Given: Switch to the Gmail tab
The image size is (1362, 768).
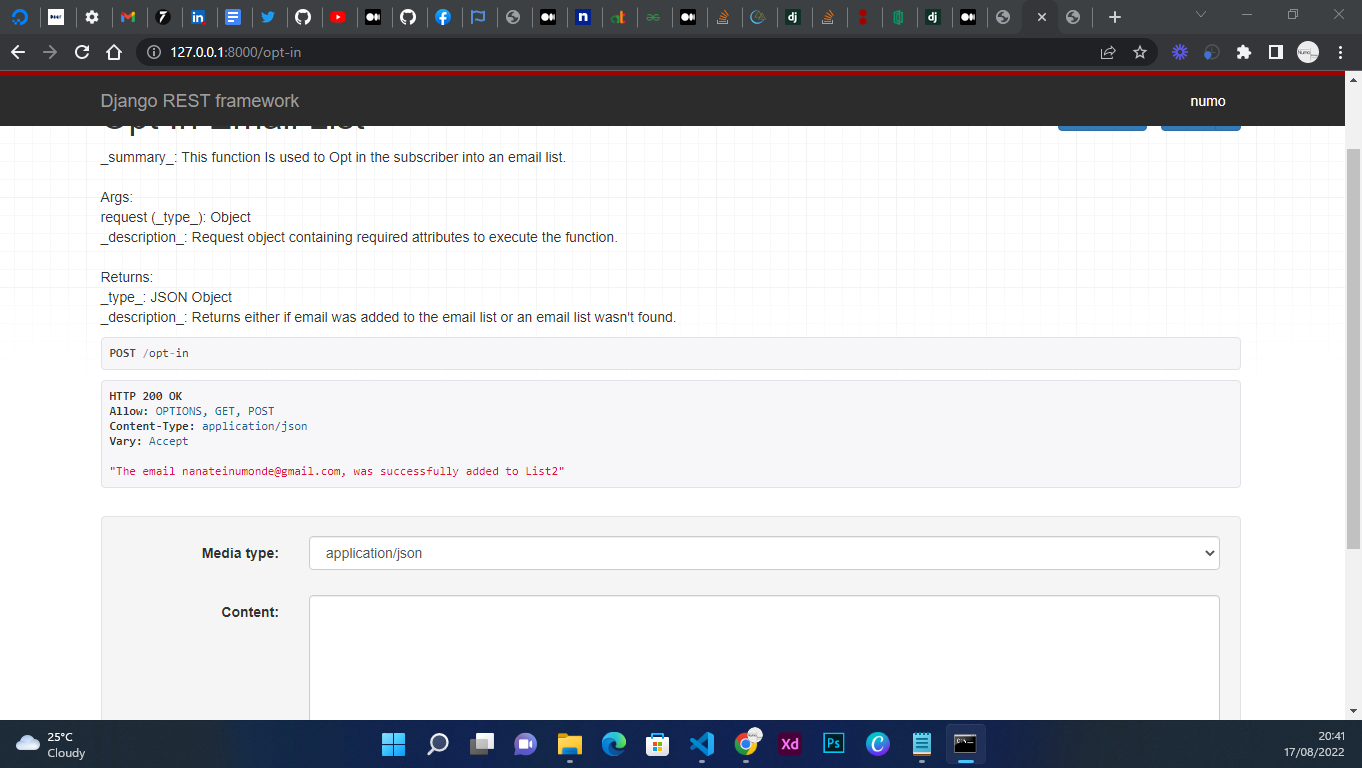Looking at the screenshot, I should pyautogui.click(x=127, y=17).
